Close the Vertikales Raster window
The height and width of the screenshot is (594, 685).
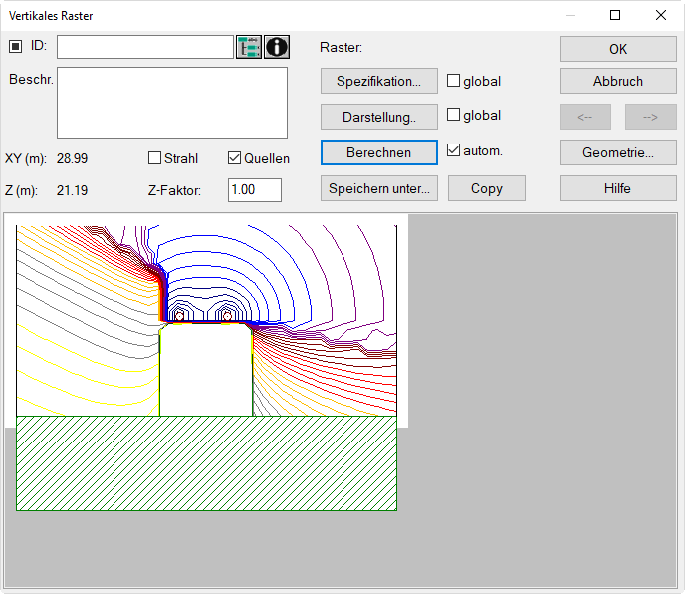pos(661,15)
